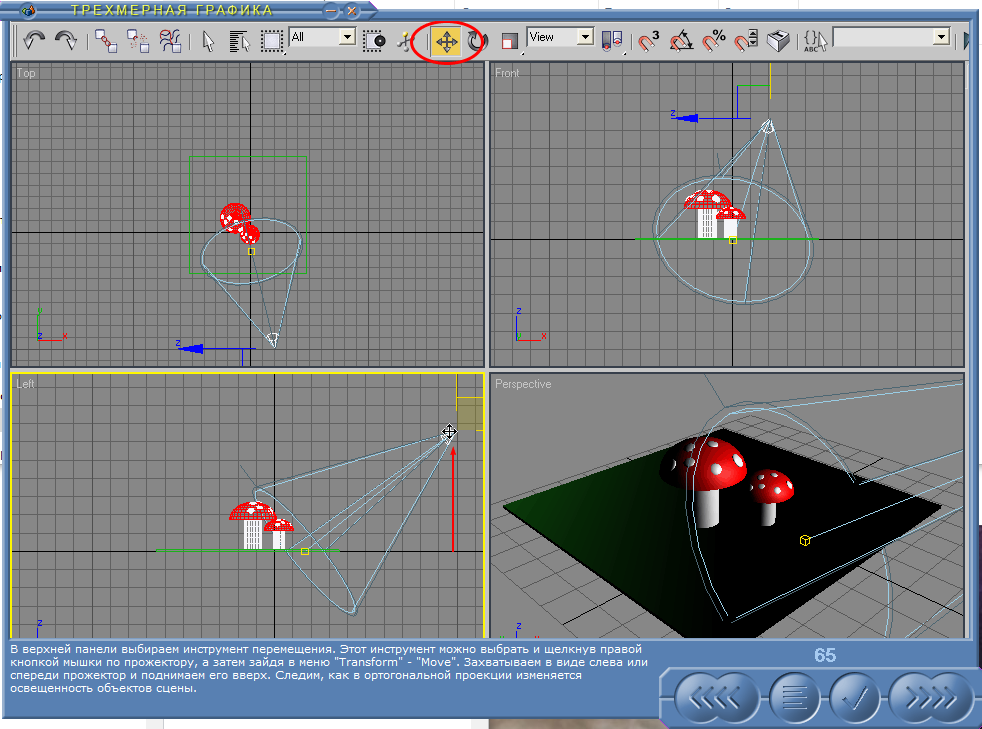
Task: Click the Rectangular Selection Region icon
Action: [272, 42]
